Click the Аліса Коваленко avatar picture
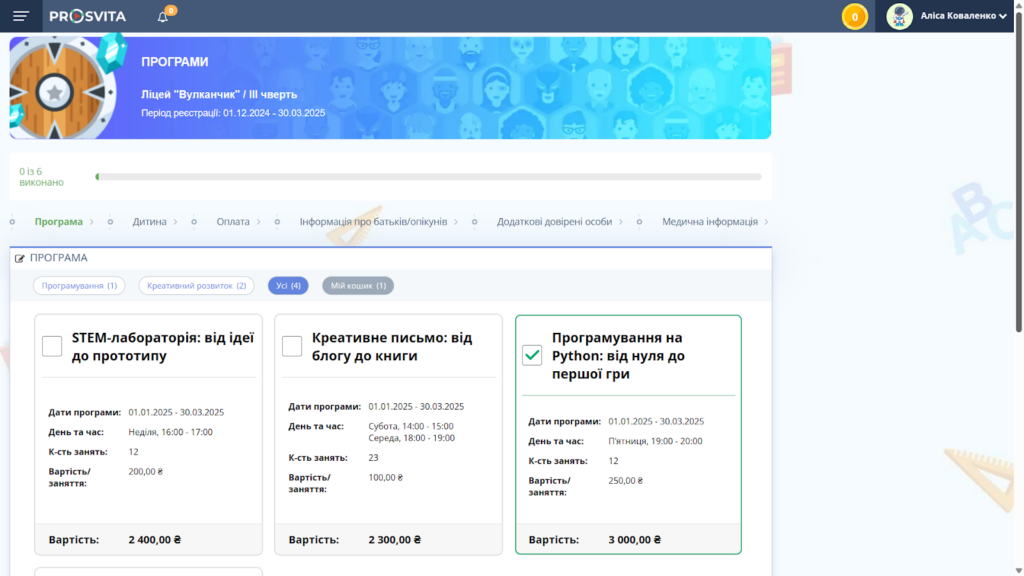This screenshot has width=1024, height=576. pyautogui.click(x=898, y=16)
